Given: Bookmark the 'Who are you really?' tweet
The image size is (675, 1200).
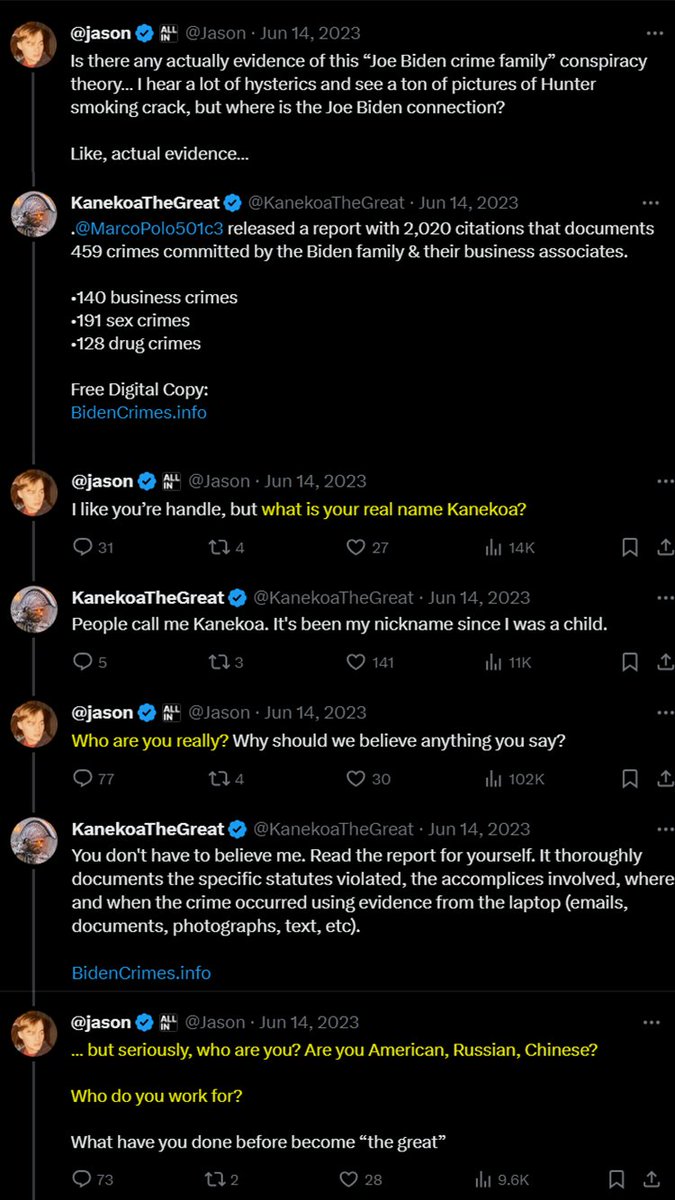Looking at the screenshot, I should (630, 778).
